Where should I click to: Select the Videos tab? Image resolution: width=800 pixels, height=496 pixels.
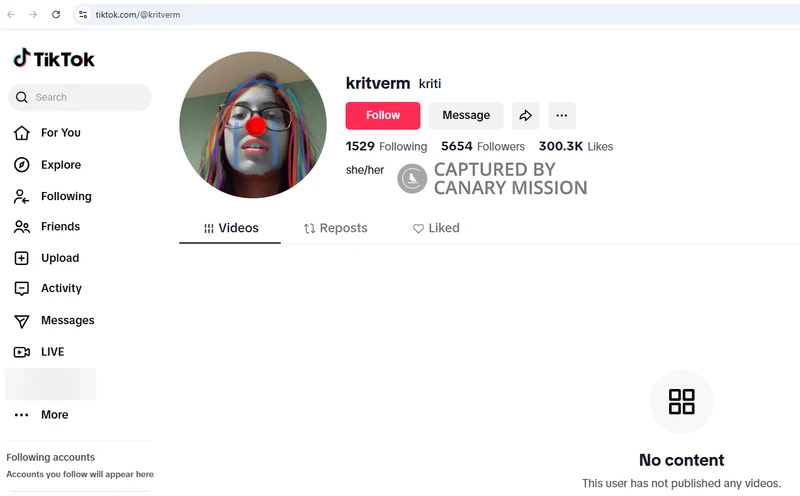230,228
